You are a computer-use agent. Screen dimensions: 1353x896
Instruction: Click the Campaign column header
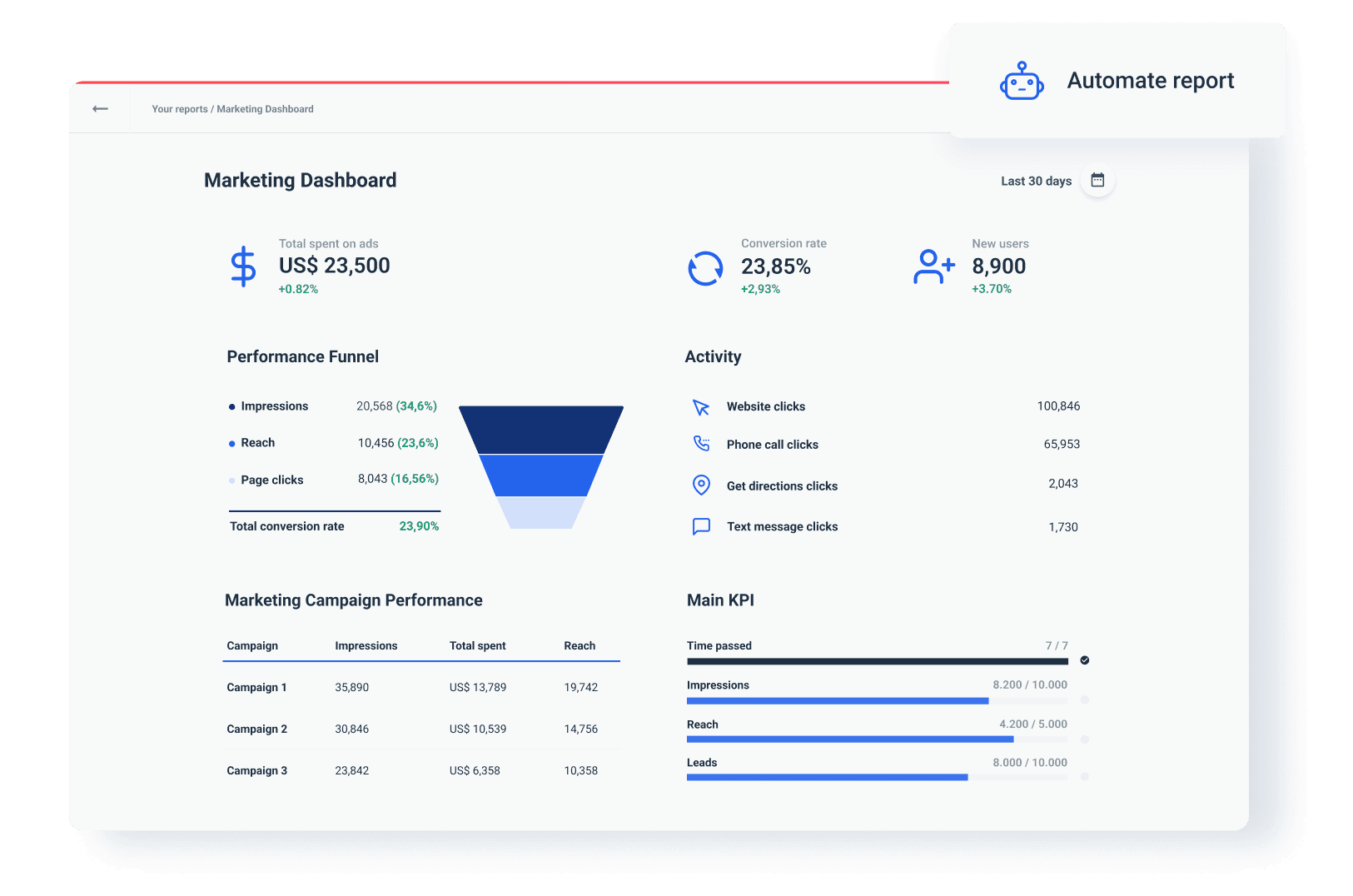pos(251,645)
